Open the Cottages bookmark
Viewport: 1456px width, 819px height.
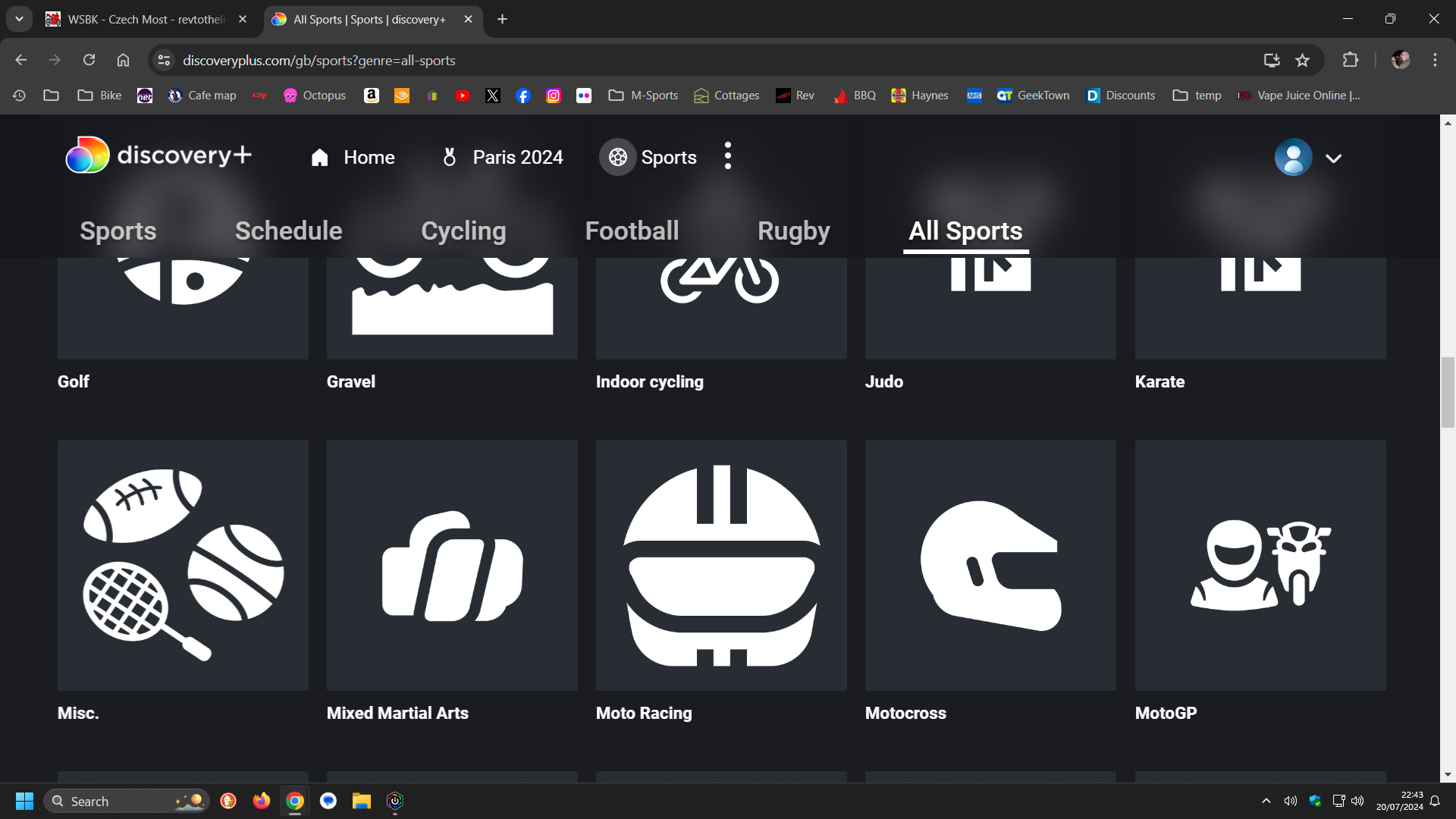(x=726, y=96)
